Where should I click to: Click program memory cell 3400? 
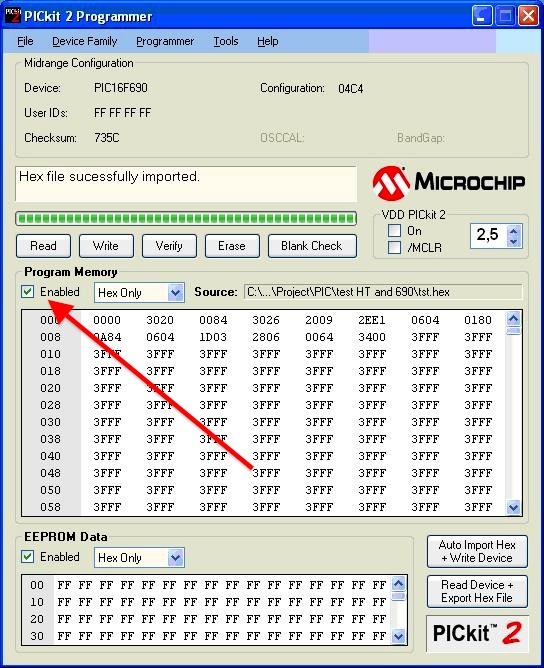click(x=371, y=337)
